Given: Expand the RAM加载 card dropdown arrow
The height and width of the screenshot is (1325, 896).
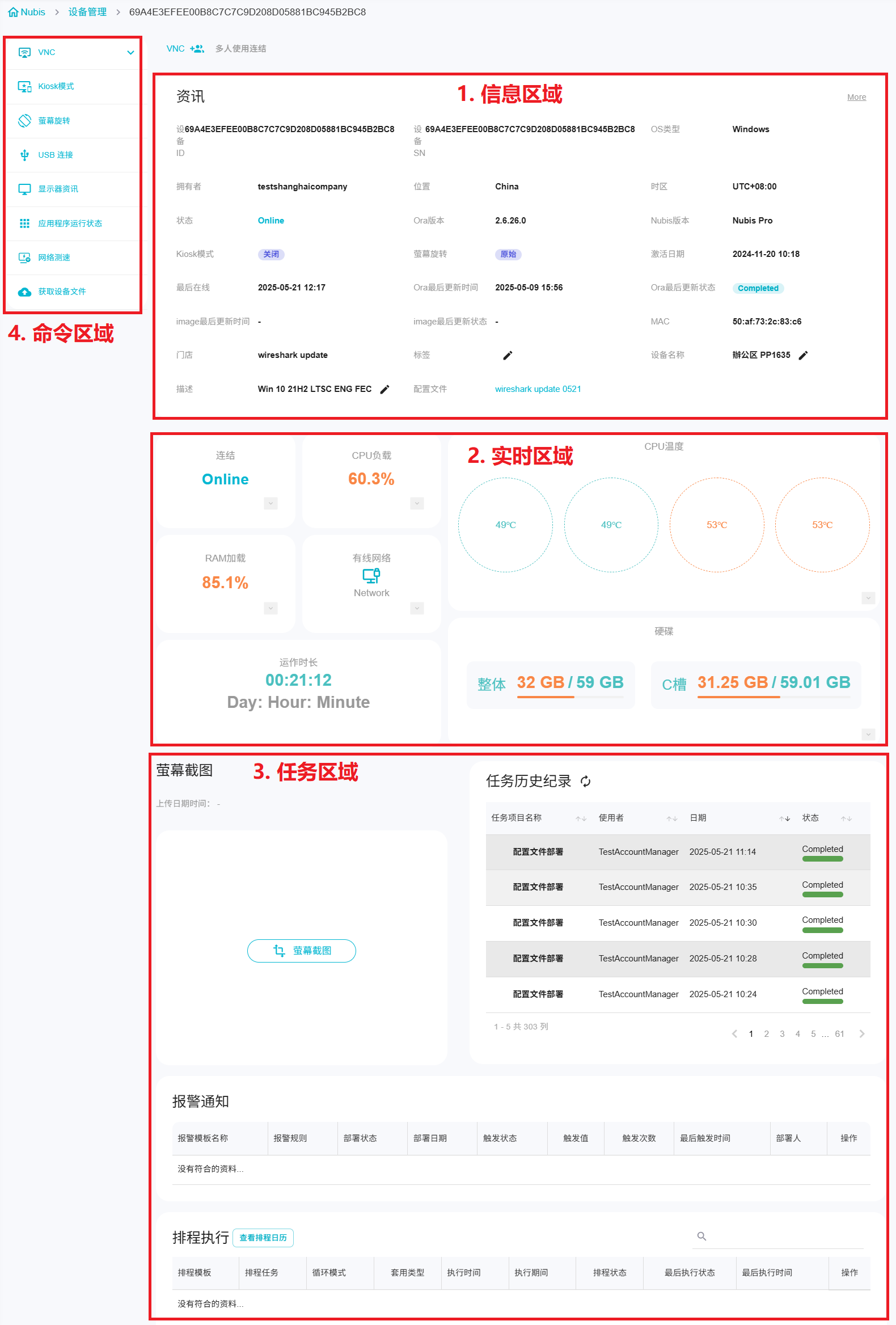Looking at the screenshot, I should pos(271,609).
